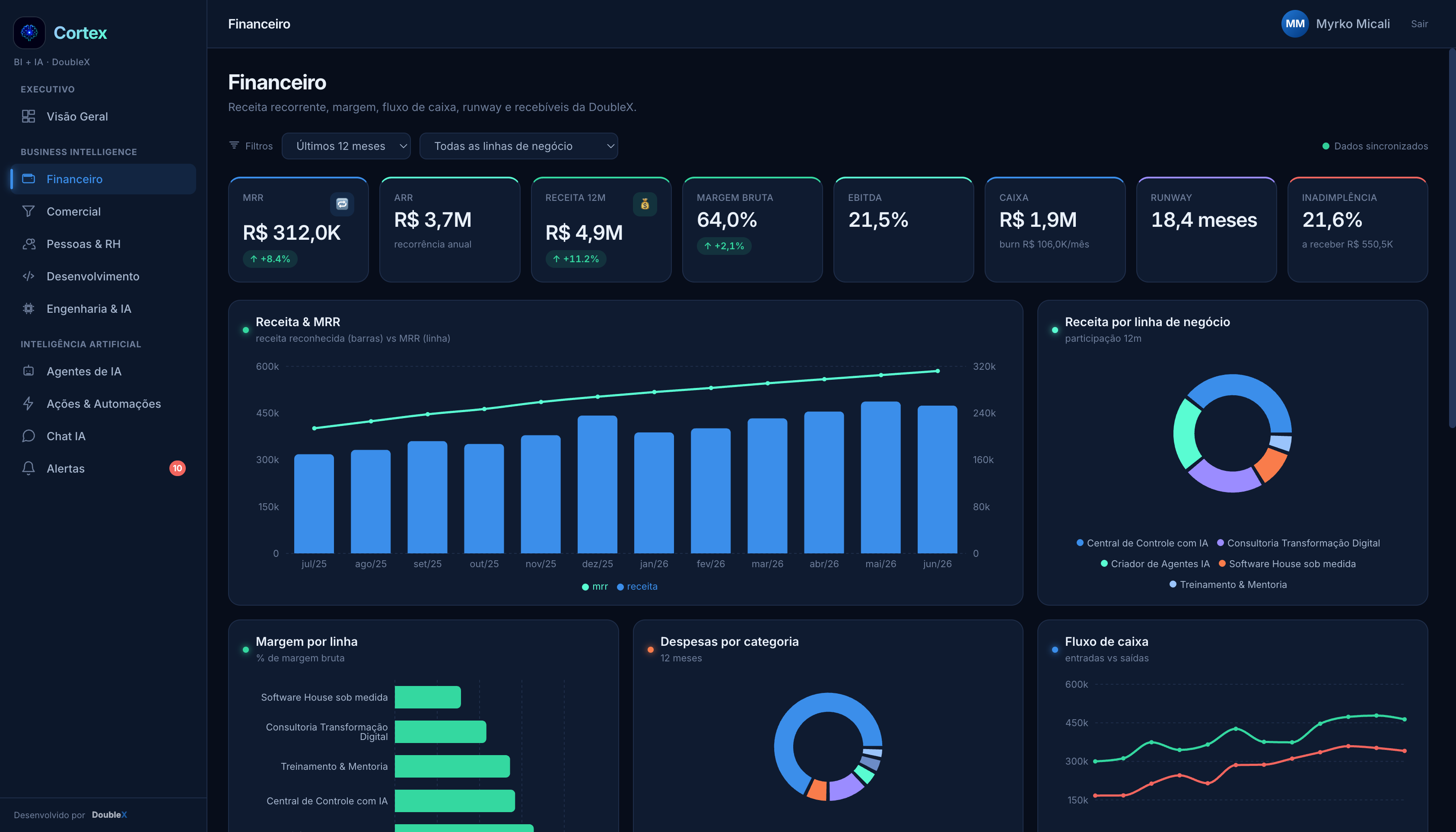Click the Chat IA speech bubble icon
Screen dimensions: 1456x832
coord(29,436)
